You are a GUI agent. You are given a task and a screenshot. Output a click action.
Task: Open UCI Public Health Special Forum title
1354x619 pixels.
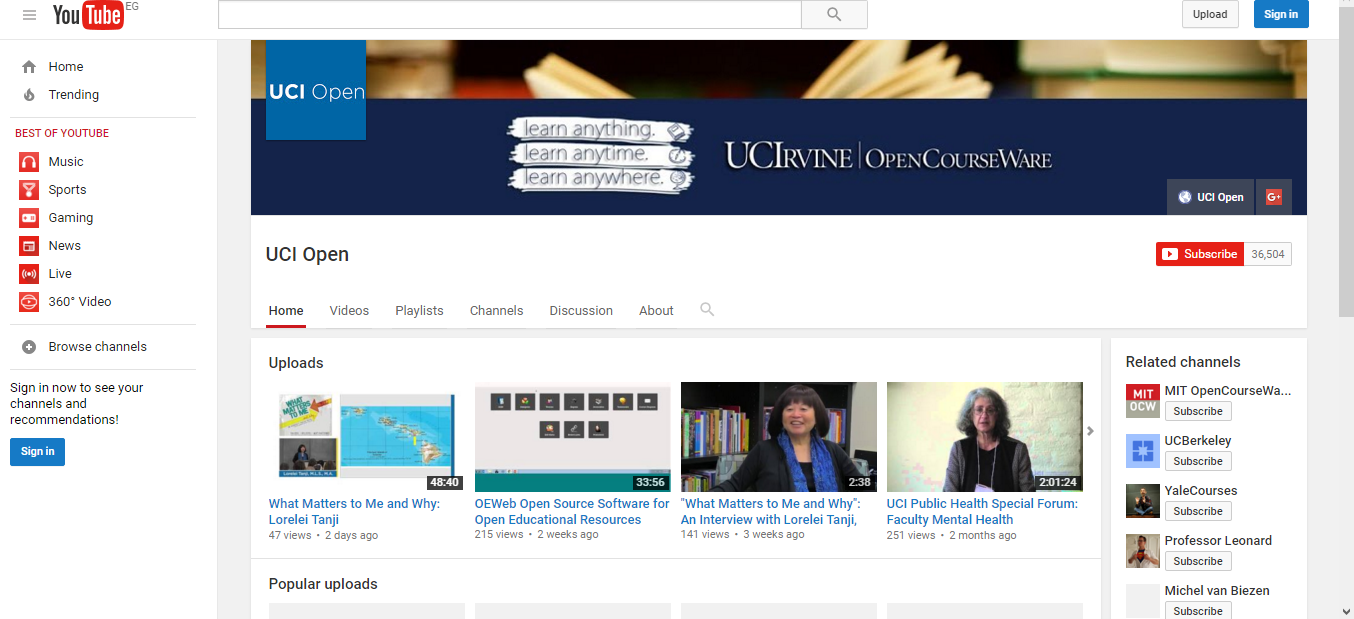click(982, 512)
